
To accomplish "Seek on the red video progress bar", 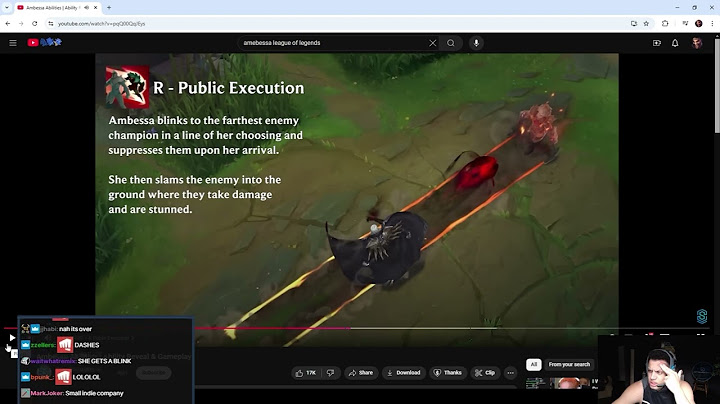I will coord(273,328).
